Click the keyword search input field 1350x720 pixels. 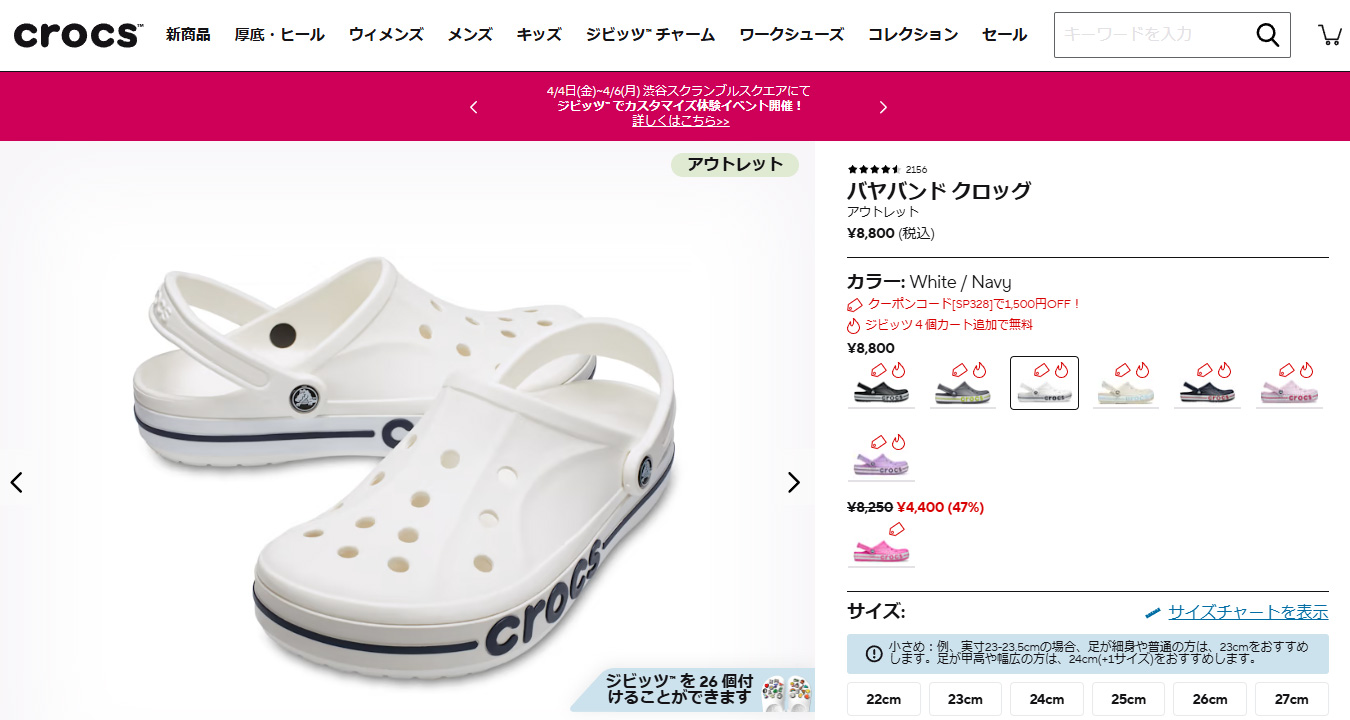coord(1153,35)
